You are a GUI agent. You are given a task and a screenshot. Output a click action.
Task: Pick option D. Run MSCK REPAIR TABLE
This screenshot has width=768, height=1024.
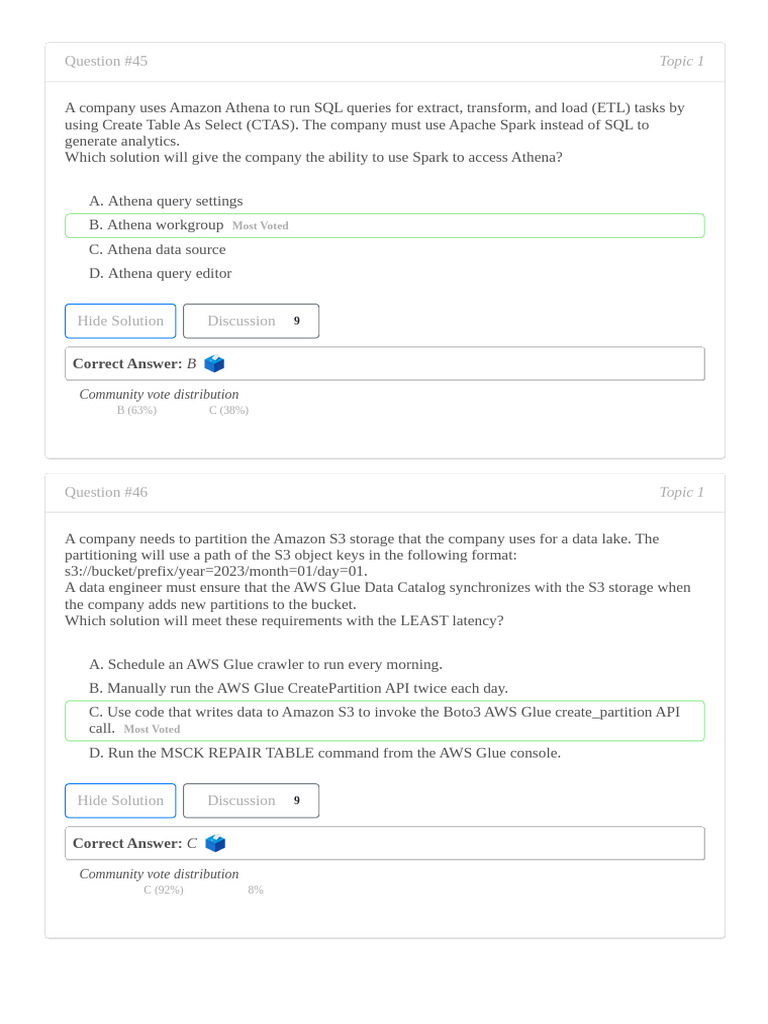[x=325, y=752]
